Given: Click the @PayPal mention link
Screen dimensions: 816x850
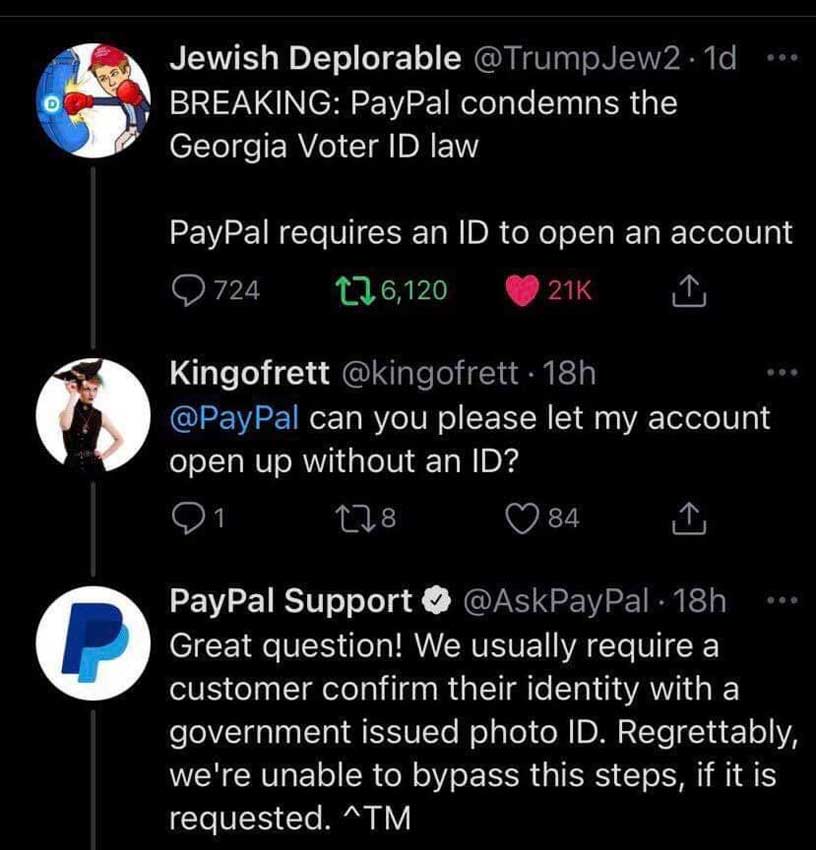Looking at the screenshot, I should click(x=234, y=418).
